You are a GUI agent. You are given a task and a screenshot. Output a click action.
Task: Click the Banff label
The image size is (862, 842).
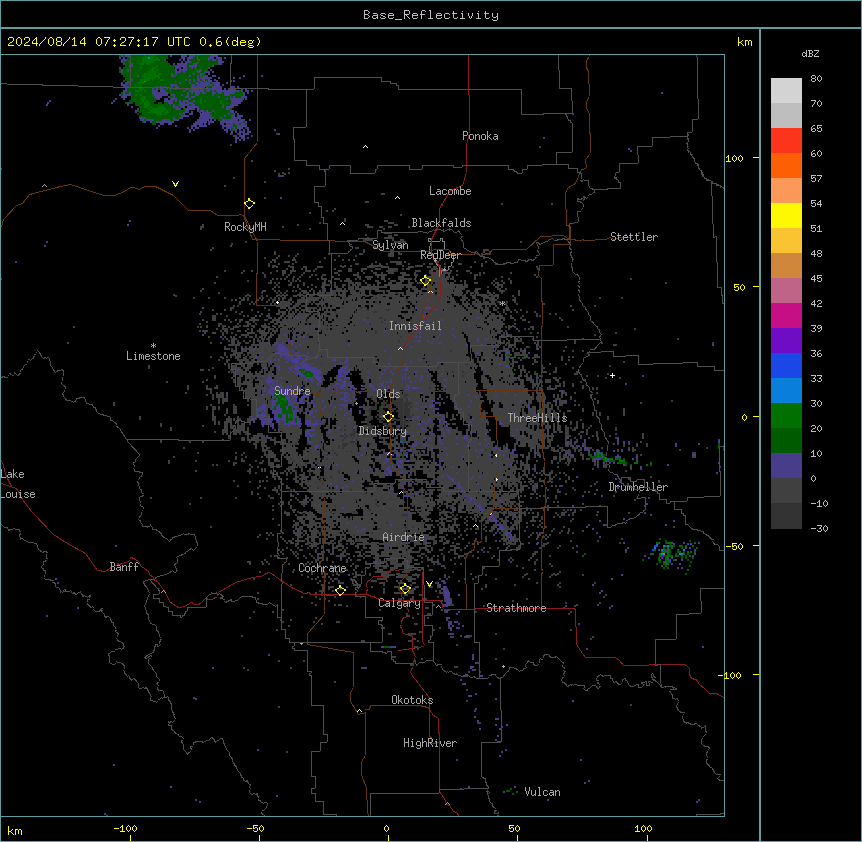click(x=124, y=567)
